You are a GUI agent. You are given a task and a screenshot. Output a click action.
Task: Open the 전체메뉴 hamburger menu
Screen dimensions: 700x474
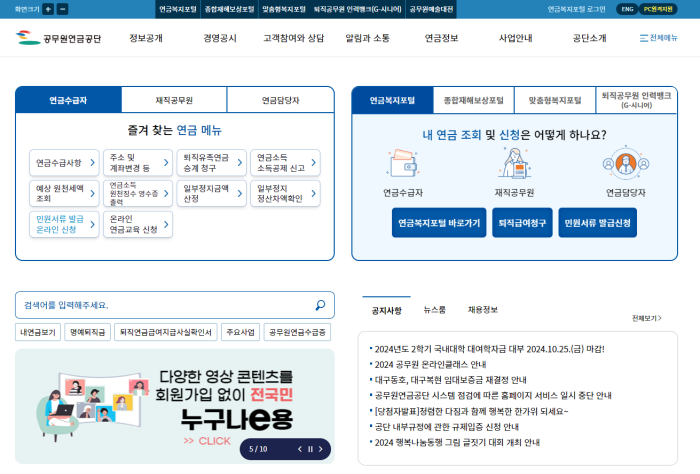tap(658, 38)
